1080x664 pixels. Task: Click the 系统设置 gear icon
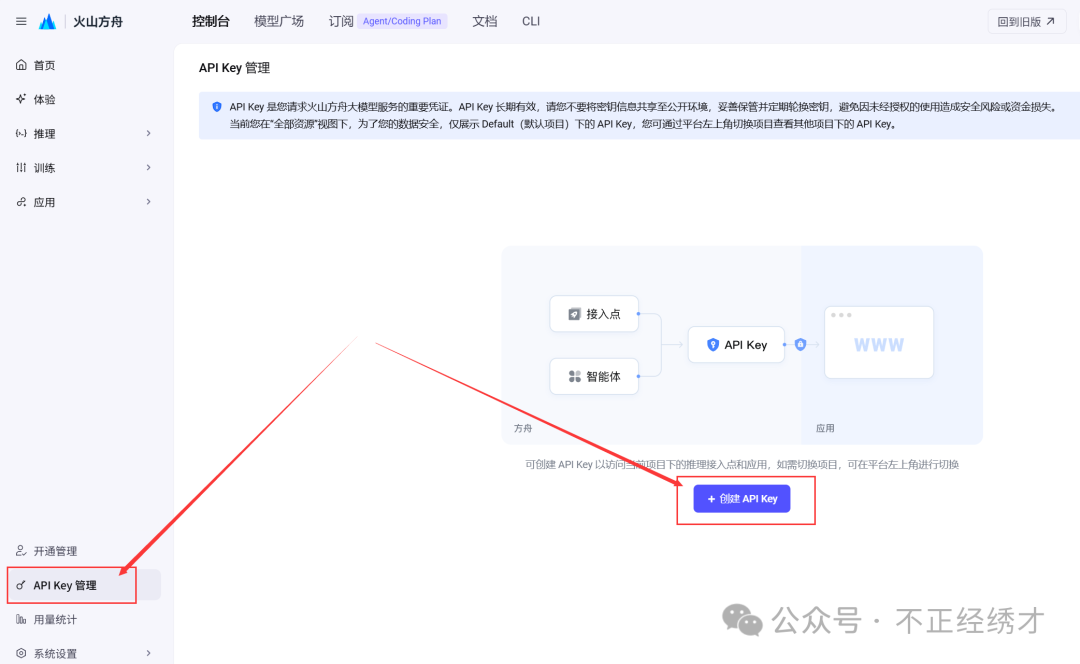pos(21,653)
